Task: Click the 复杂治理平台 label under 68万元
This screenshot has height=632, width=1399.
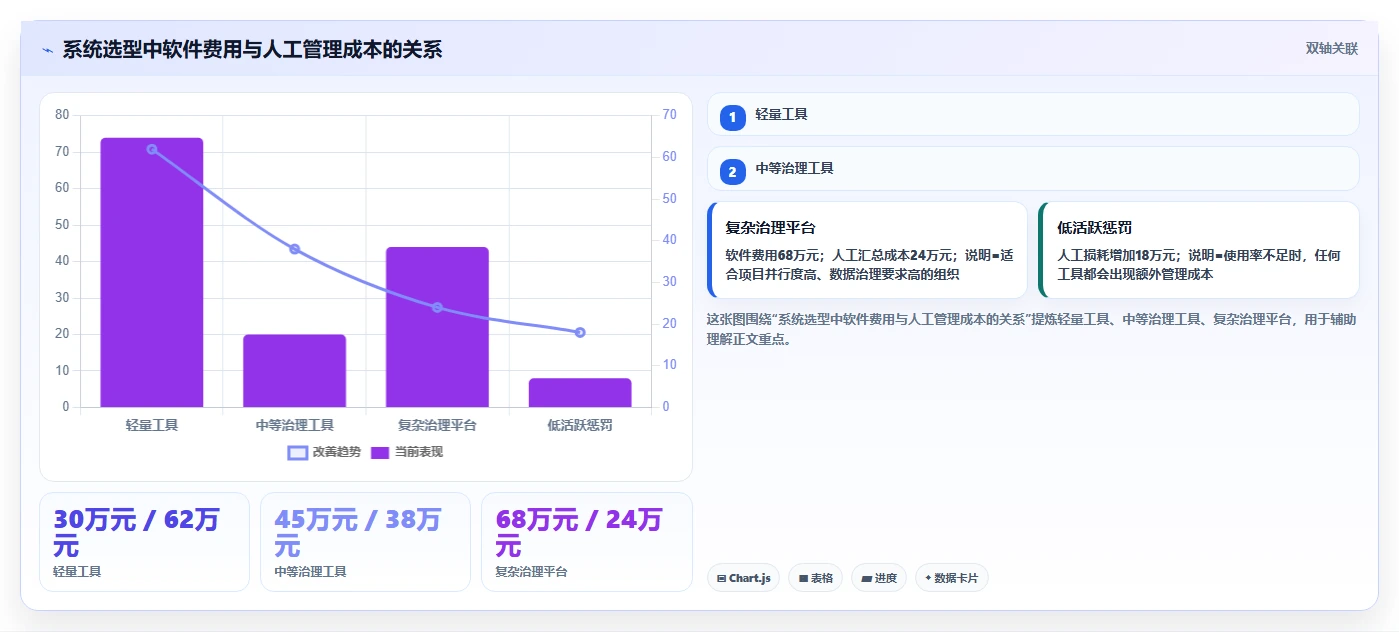Action: pos(531,572)
